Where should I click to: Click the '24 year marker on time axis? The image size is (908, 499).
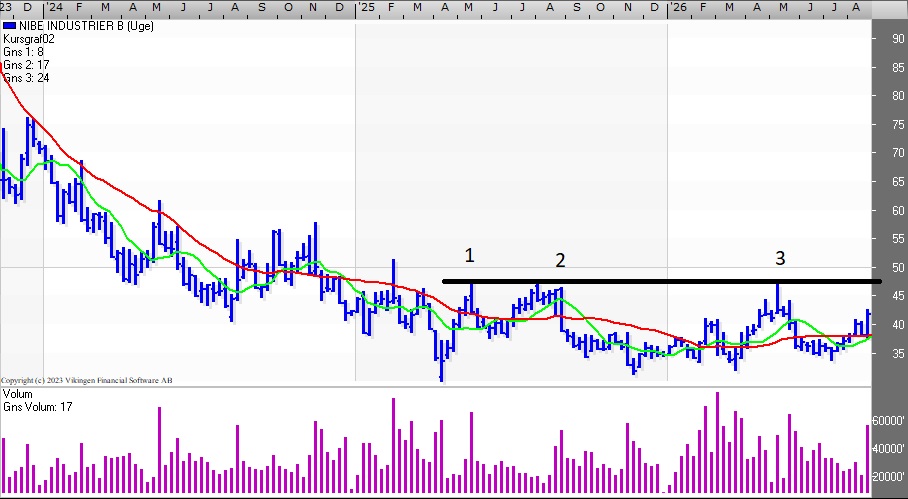(54, 8)
